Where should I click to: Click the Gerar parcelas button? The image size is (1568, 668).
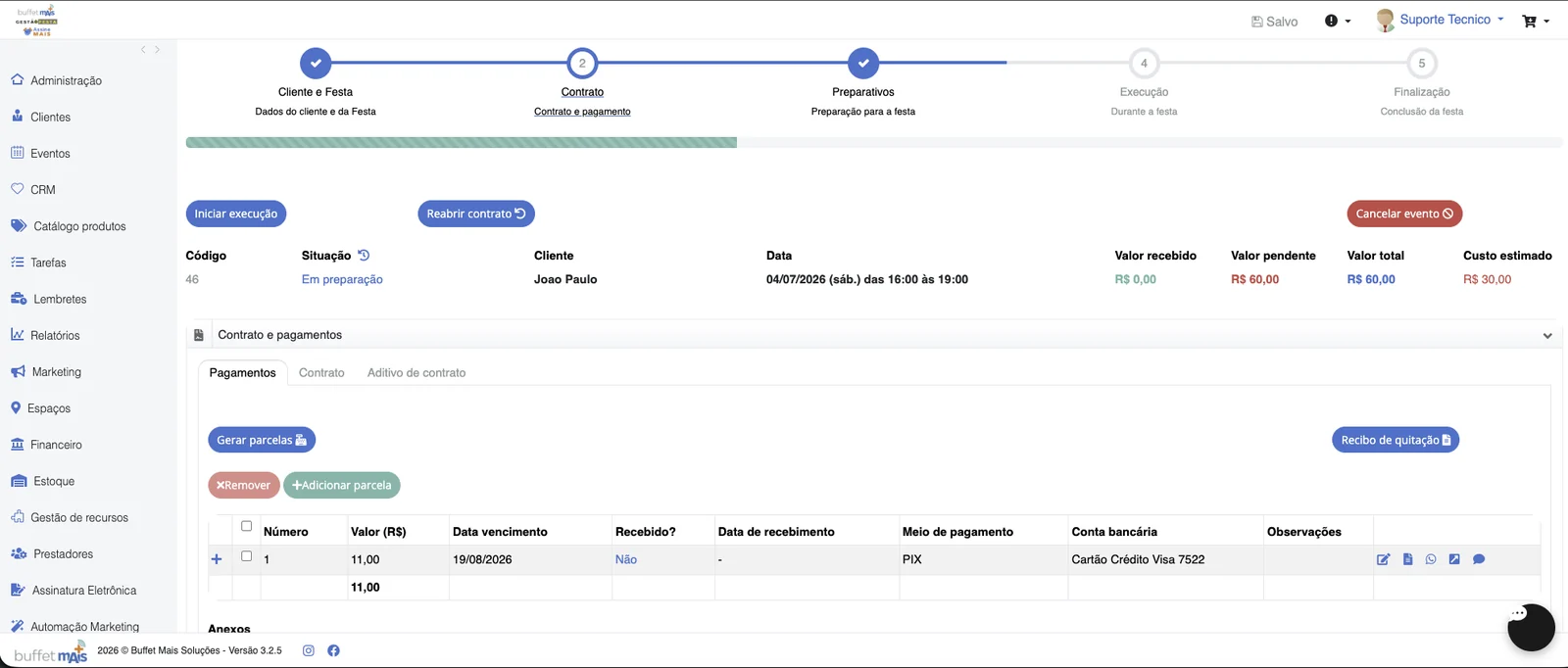pyautogui.click(x=262, y=440)
